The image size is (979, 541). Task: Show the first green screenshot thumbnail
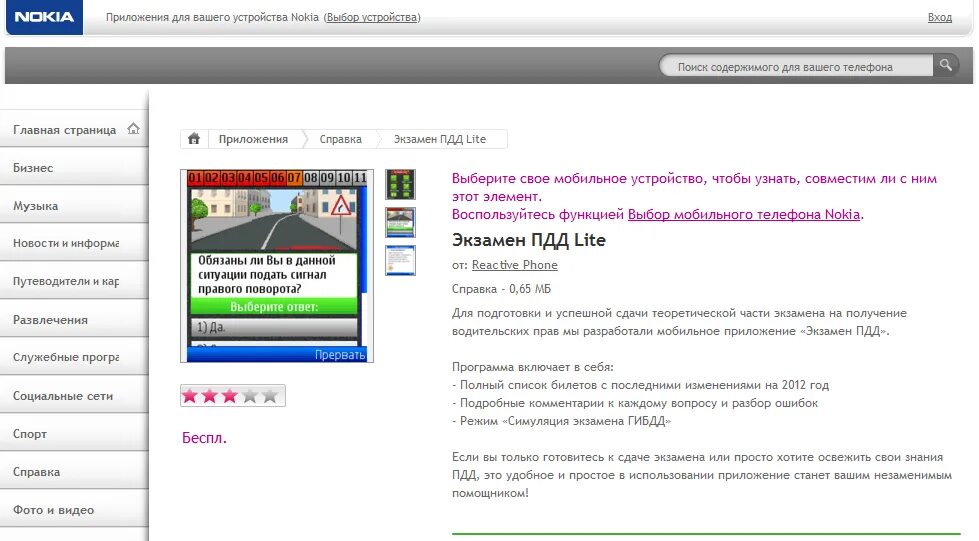(x=400, y=184)
